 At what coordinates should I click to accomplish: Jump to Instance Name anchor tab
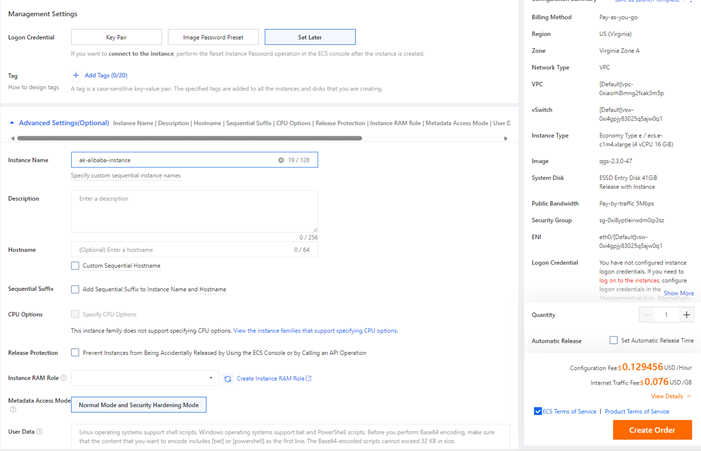coord(133,123)
